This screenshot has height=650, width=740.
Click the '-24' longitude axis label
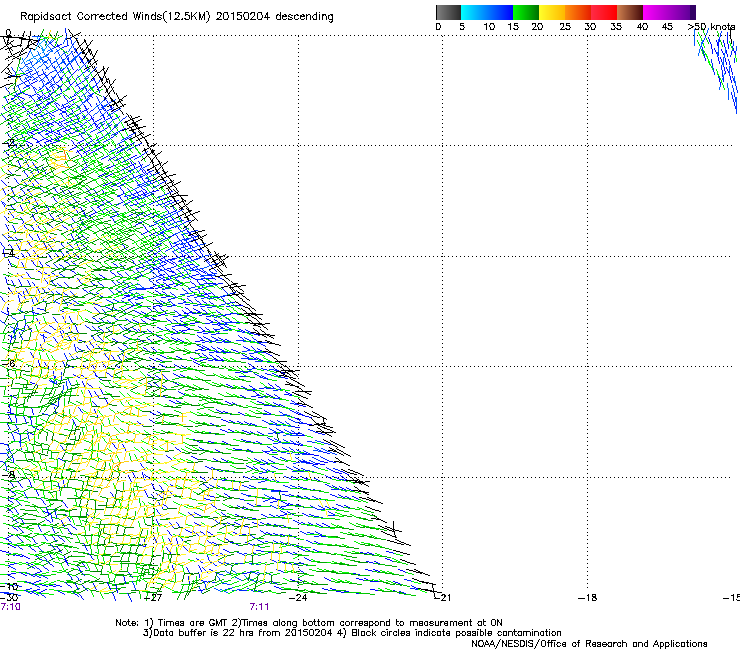point(298,598)
